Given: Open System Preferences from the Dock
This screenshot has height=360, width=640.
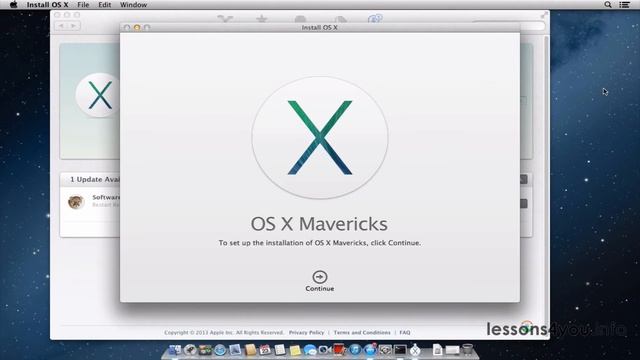Looking at the screenshot, I should pyautogui.click(x=385, y=350).
